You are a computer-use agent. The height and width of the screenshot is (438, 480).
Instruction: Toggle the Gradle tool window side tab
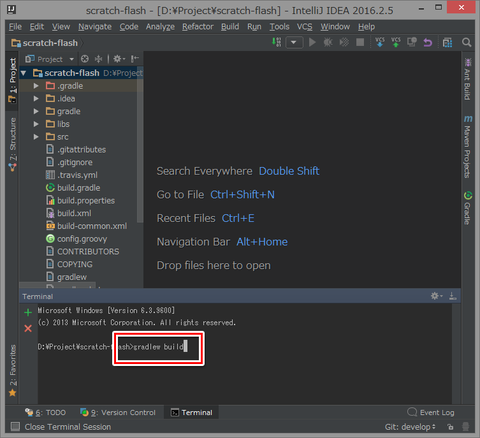pyautogui.click(x=468, y=208)
